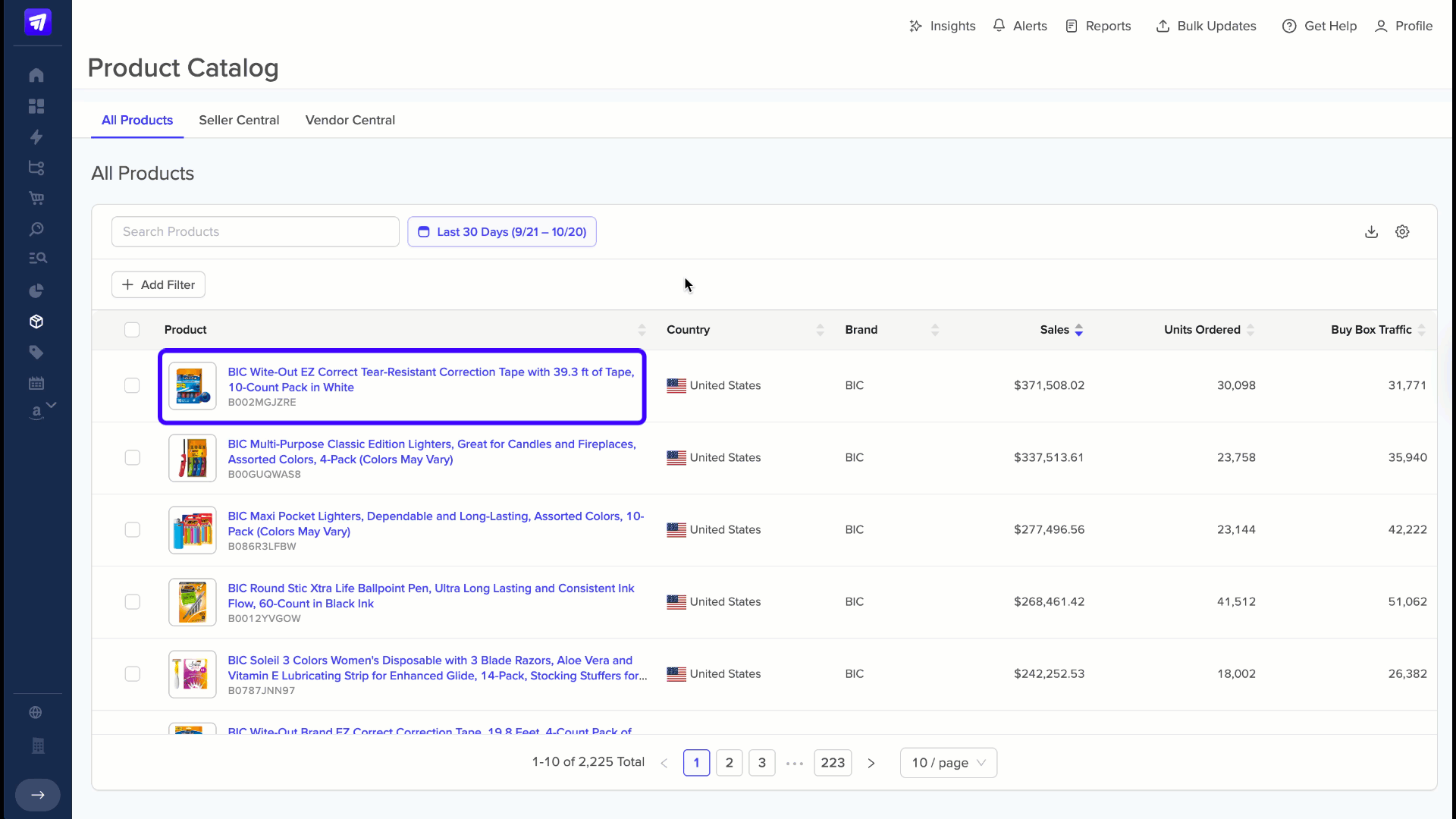Click the sales value $371,508.02
Viewport: 1456px width, 819px height.
(x=1049, y=385)
